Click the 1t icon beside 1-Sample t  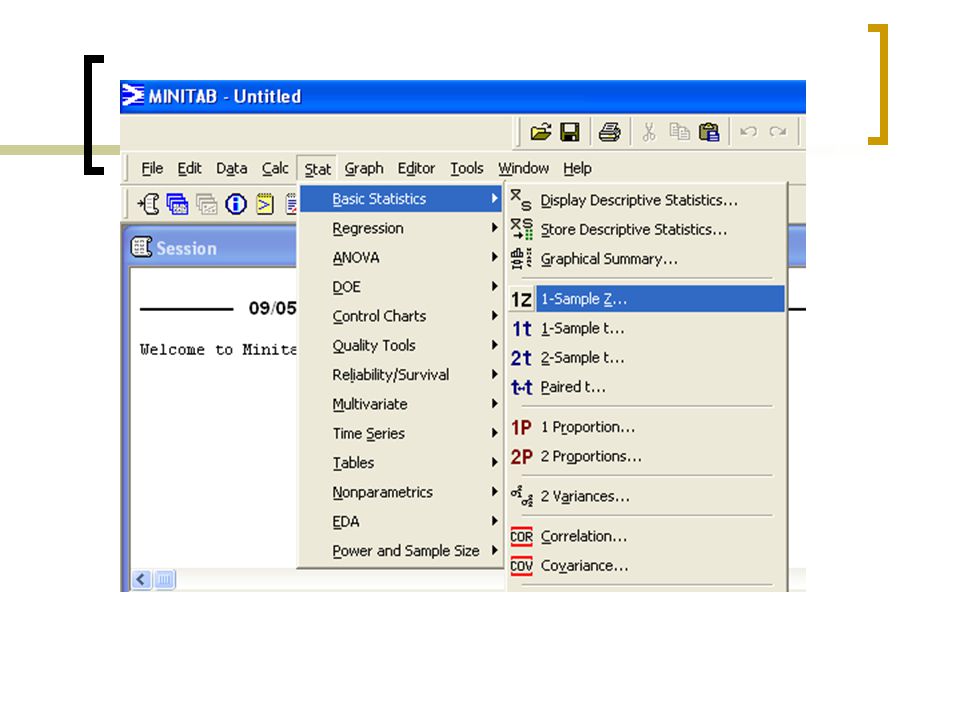[522, 329]
